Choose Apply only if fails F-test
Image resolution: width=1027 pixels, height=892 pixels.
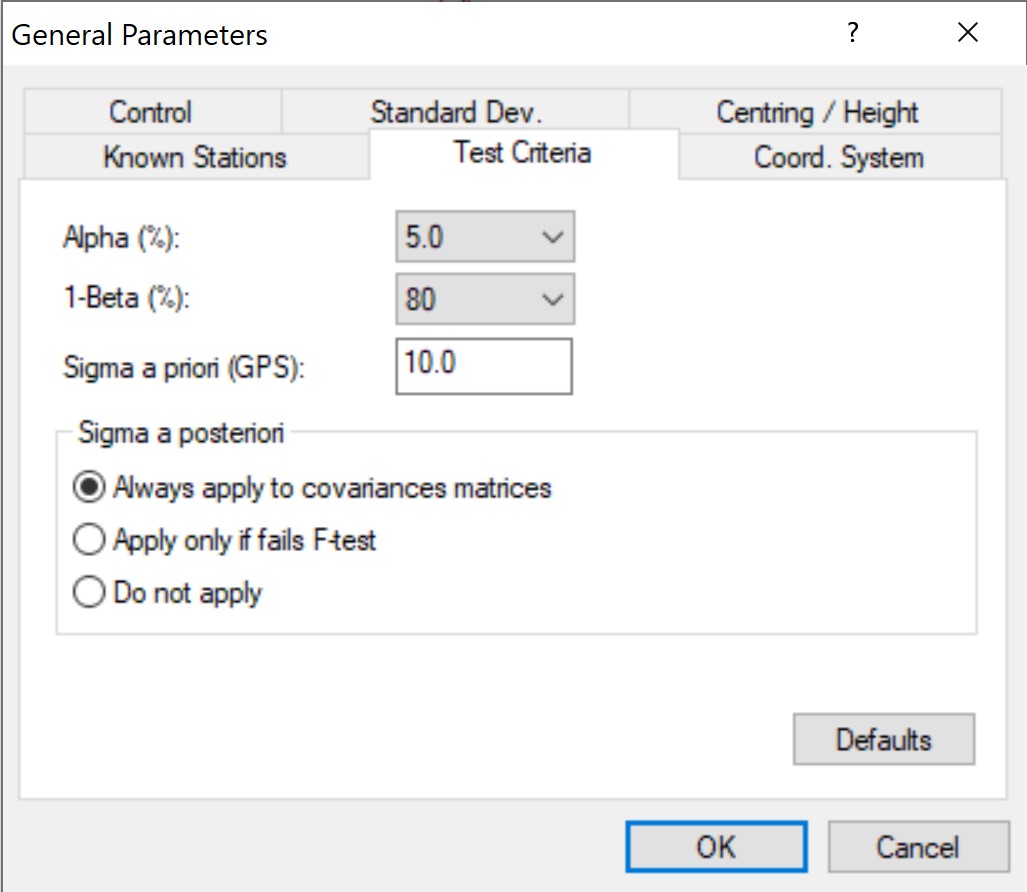(89, 541)
